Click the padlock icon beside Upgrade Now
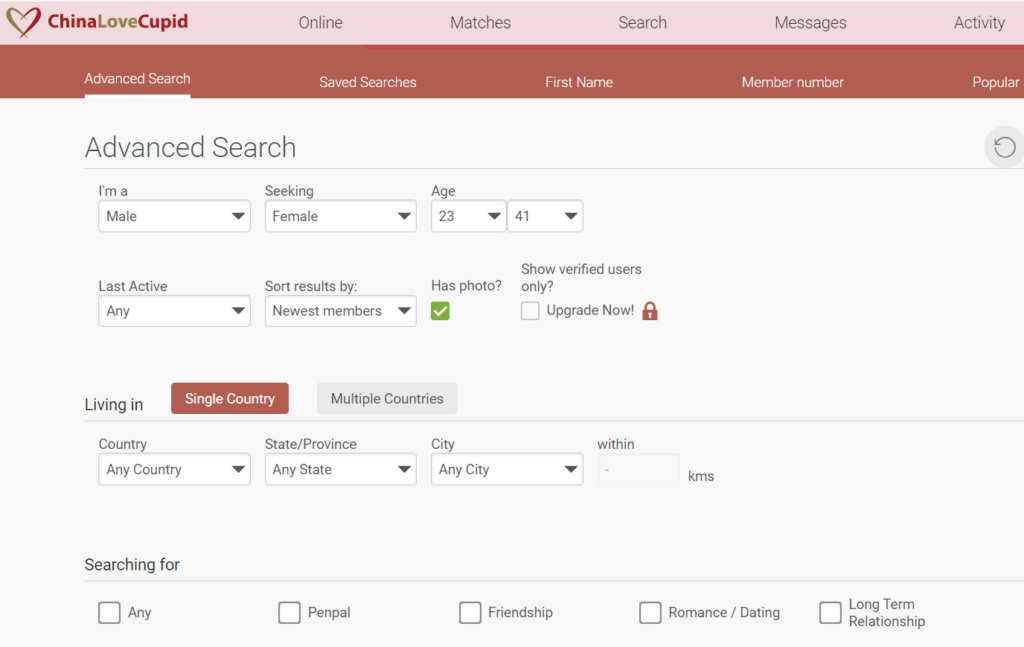This screenshot has width=1024, height=647. [650, 311]
